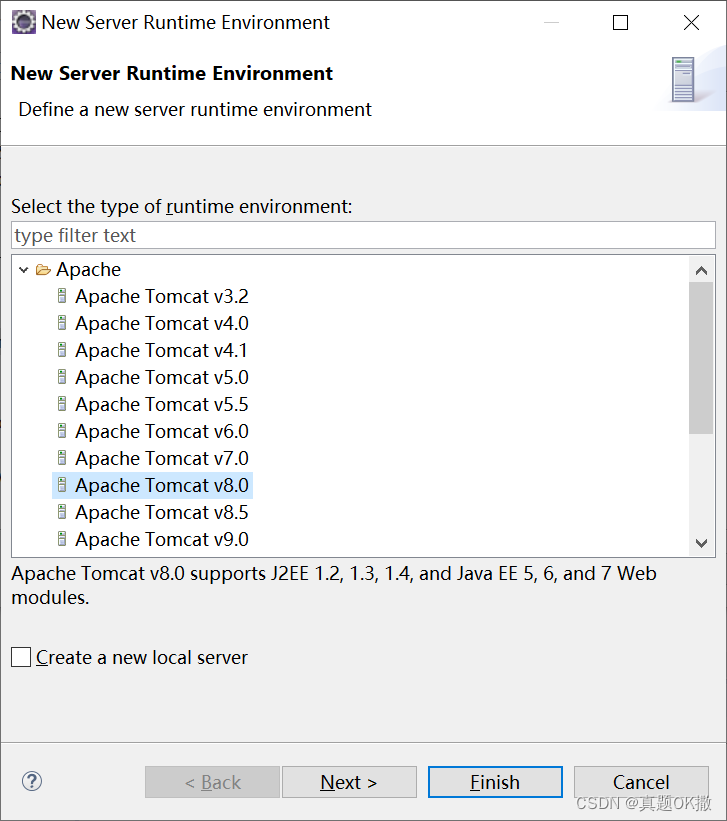Select Apache Tomcat v6.0 text
This screenshot has width=727, height=821.
162,431
